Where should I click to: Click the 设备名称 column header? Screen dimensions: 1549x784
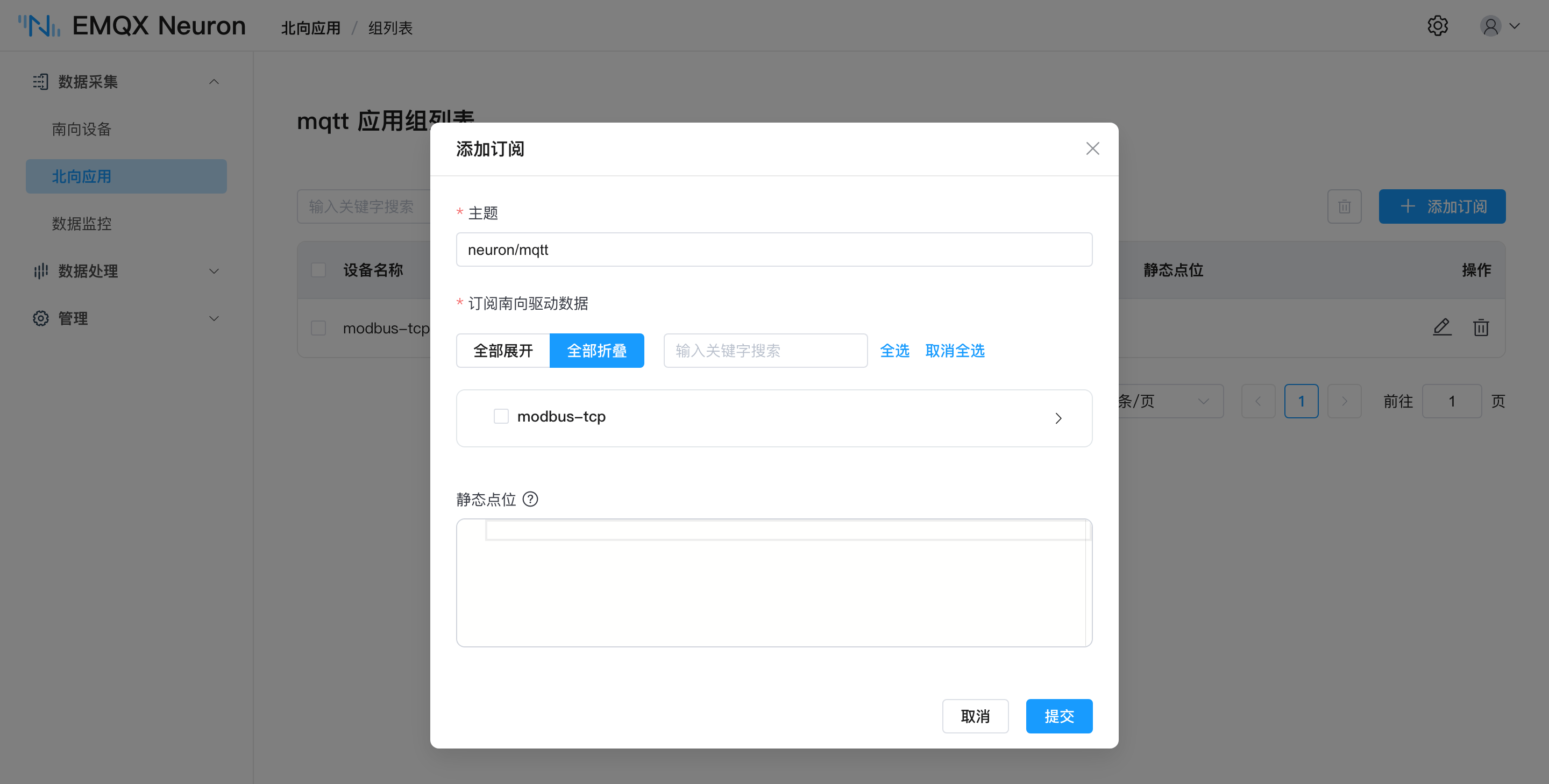tap(373, 270)
